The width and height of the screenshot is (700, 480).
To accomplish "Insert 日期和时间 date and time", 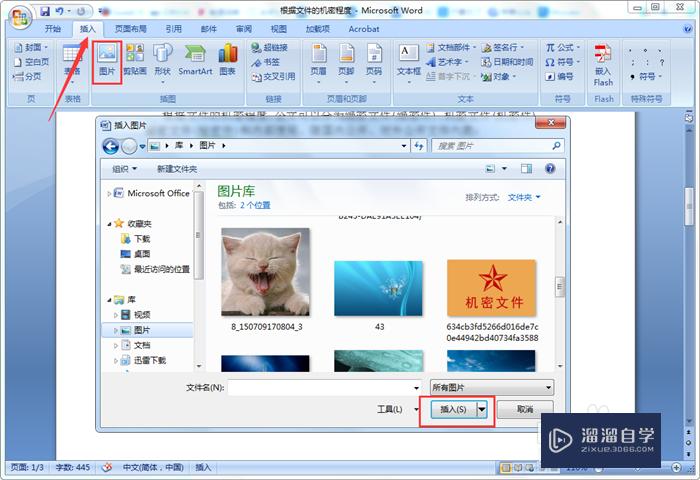I will (507, 62).
